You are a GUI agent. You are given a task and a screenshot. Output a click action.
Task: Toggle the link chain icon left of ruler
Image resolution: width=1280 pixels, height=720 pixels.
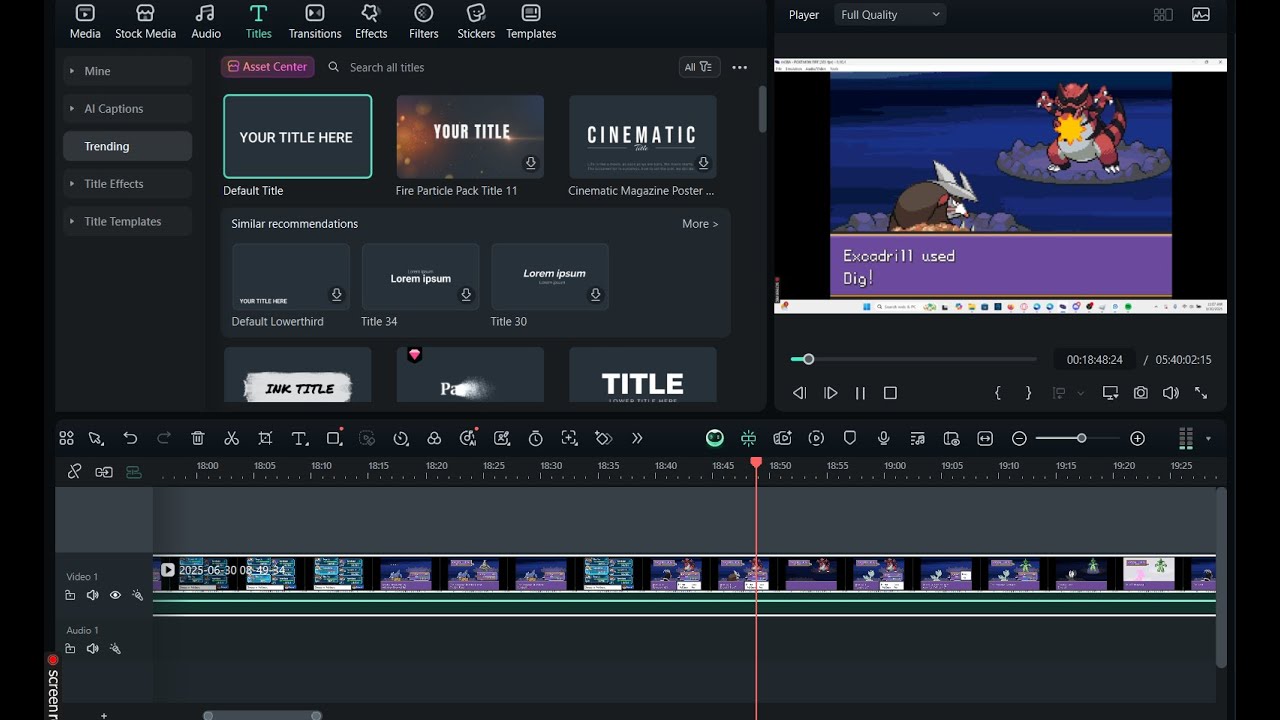tap(74, 472)
